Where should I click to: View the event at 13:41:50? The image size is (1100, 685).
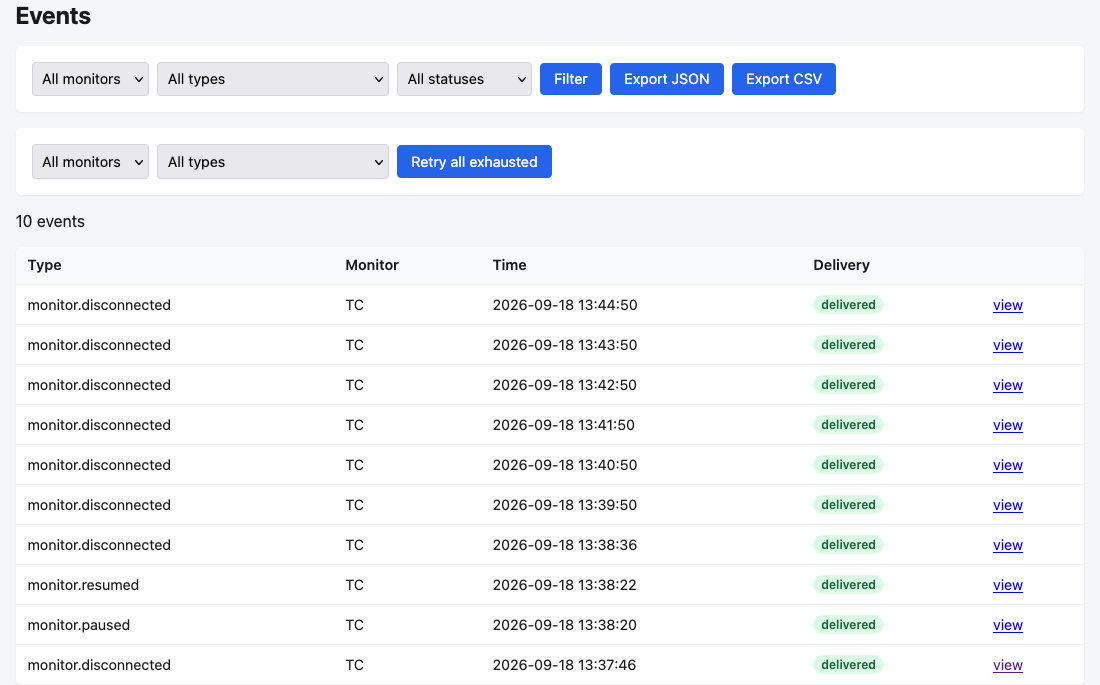click(1007, 425)
